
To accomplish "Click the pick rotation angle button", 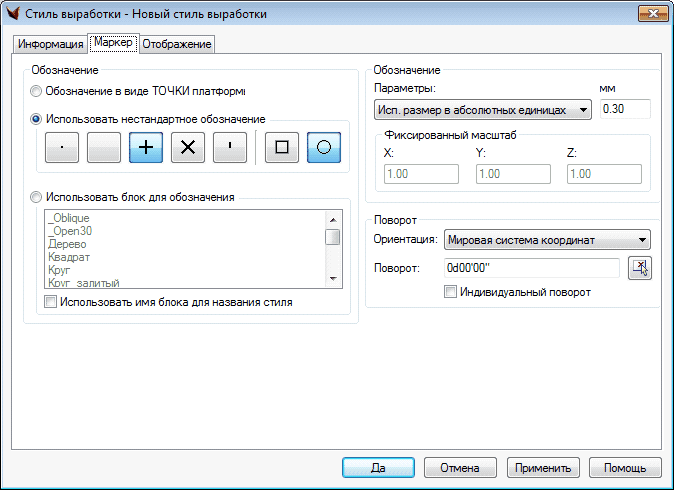I will point(639,267).
